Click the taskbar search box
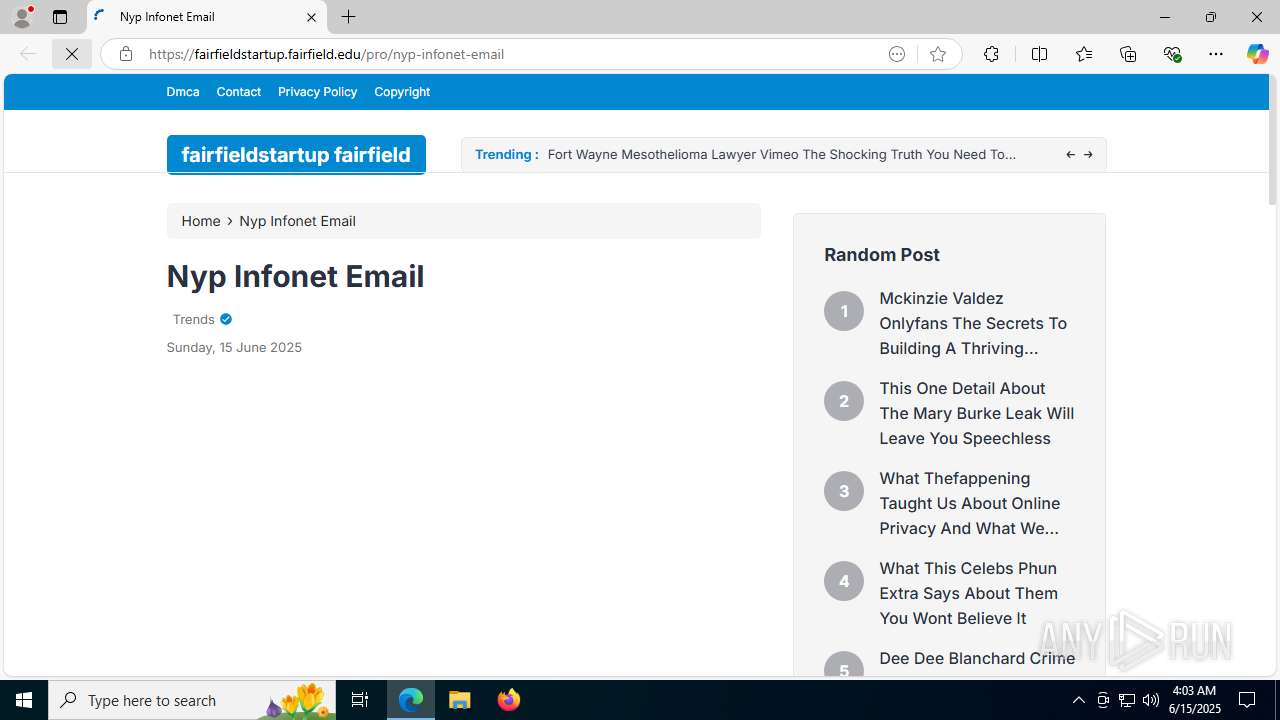 click(x=192, y=700)
